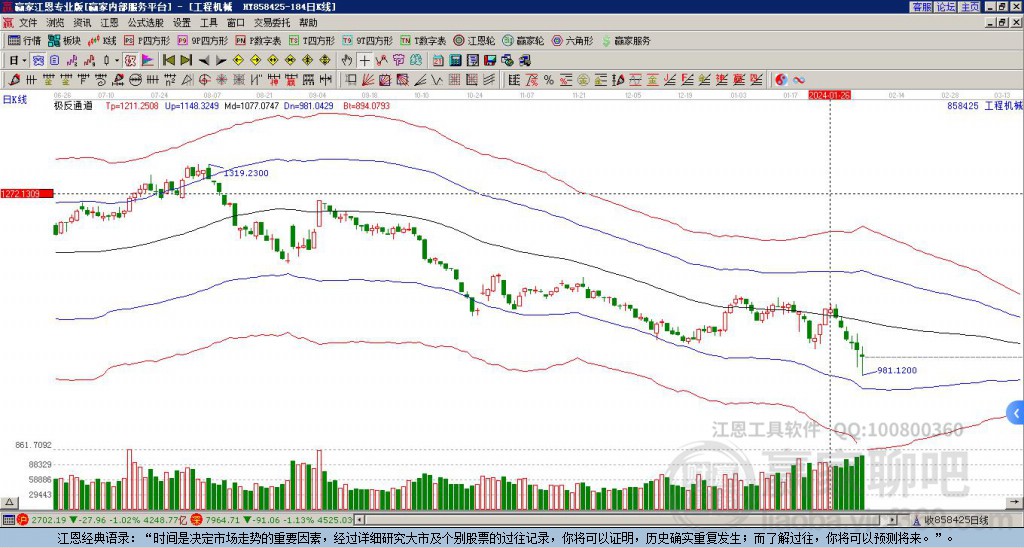
Task: Click the 1272.1309 red price tag
Action: click(27, 193)
